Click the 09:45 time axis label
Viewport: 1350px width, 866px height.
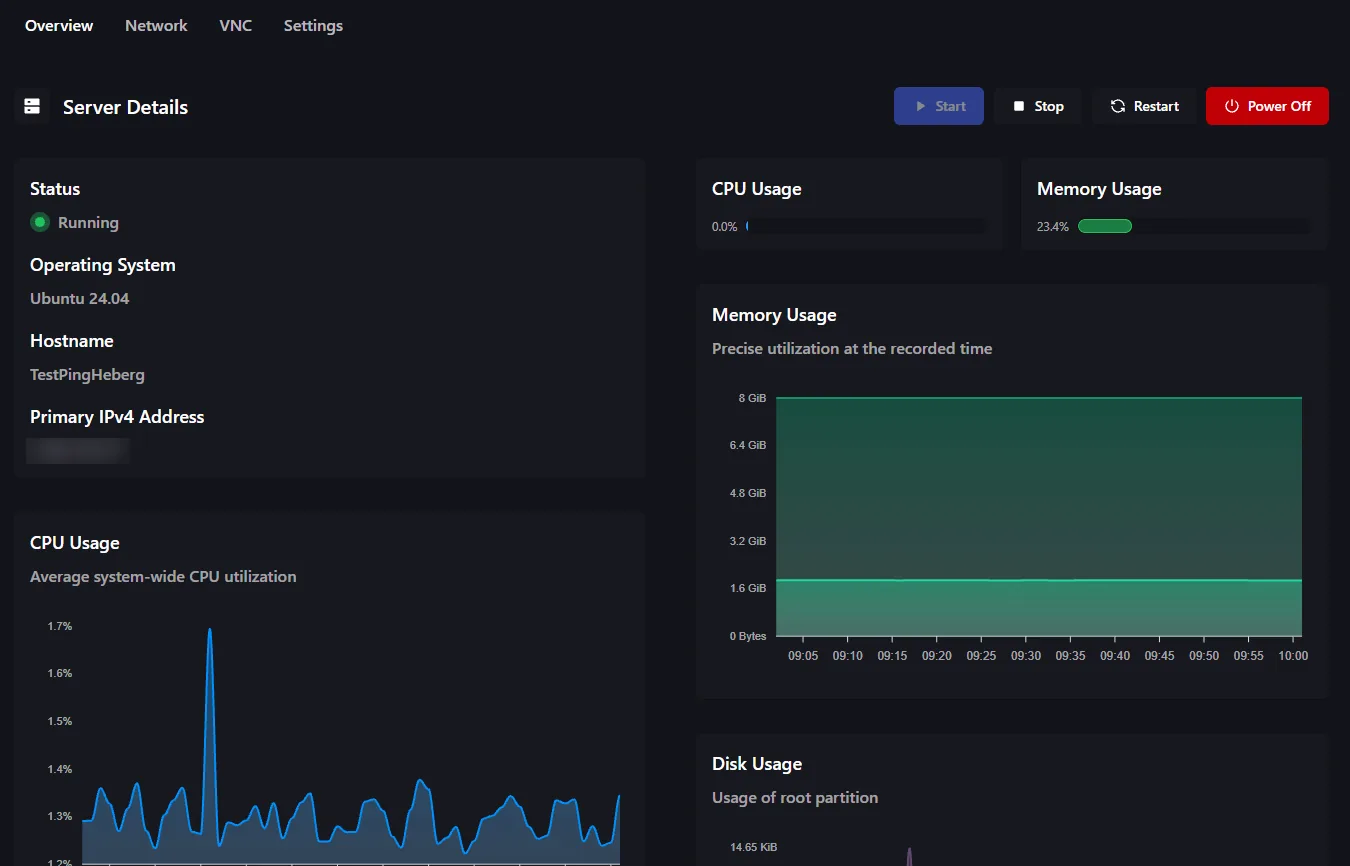[1160, 656]
